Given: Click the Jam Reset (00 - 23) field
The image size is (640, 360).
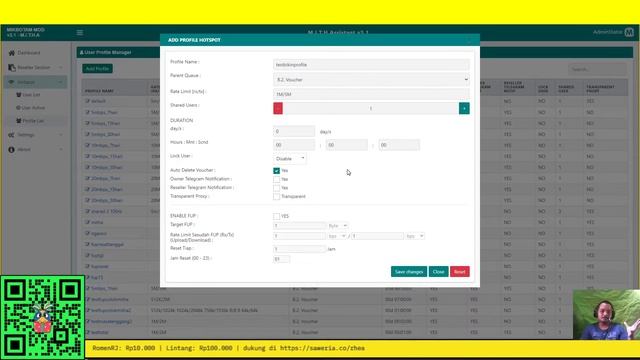Looking at the screenshot, I should [281, 259].
